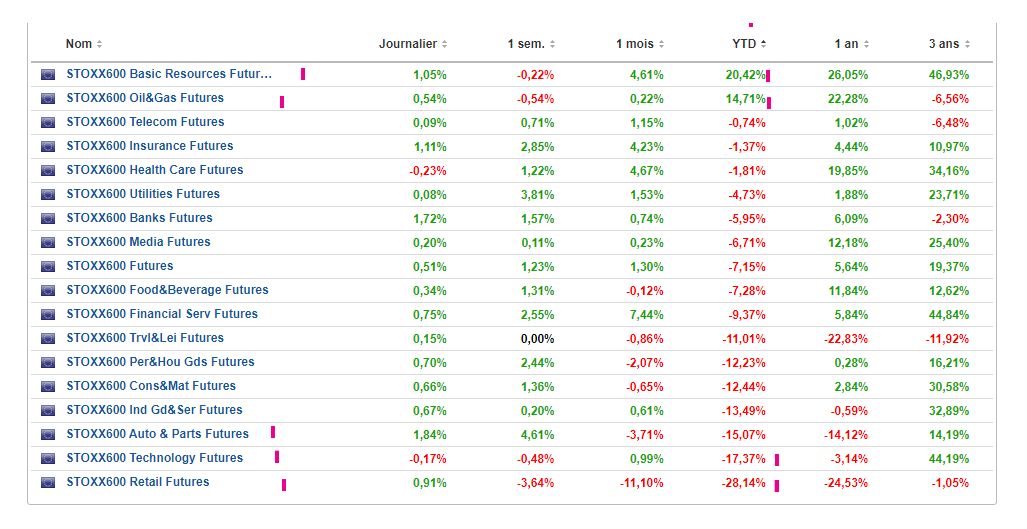Toggle the YTD column sort order
This screenshot has width=1027, height=529.
pyautogui.click(x=749, y=44)
